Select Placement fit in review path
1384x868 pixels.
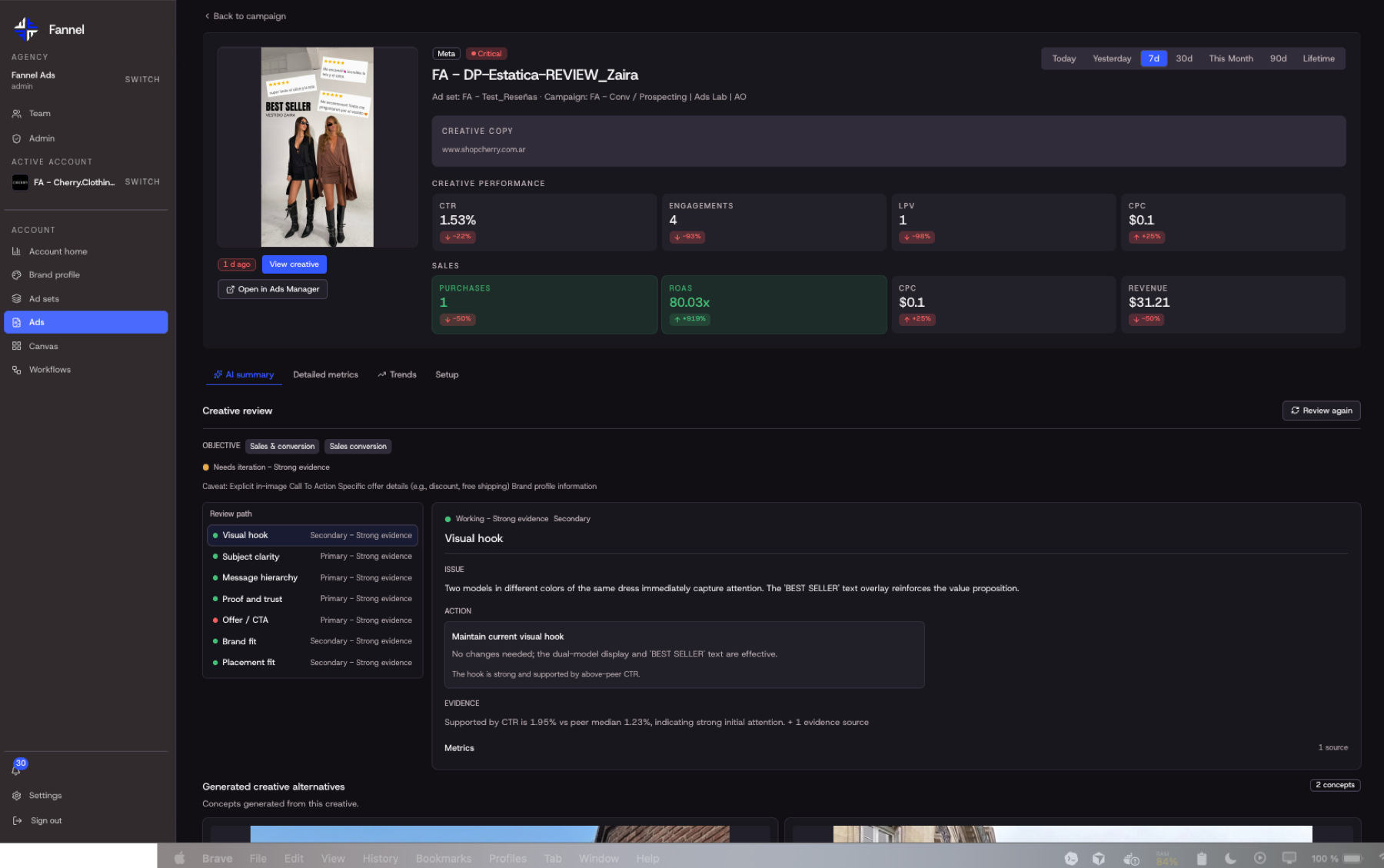pos(313,662)
